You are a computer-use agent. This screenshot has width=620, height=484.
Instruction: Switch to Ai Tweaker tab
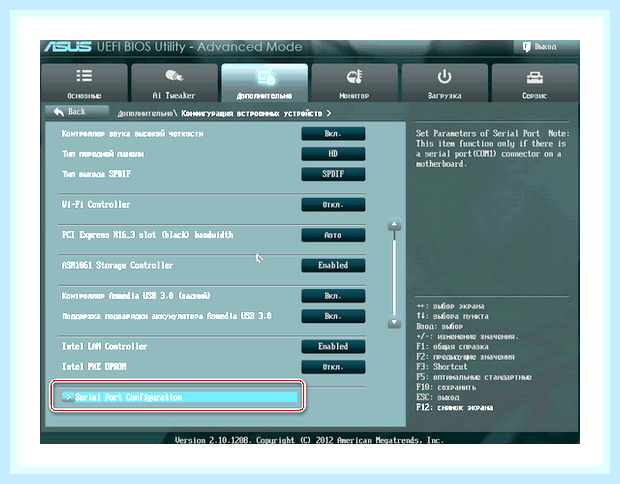pos(174,83)
